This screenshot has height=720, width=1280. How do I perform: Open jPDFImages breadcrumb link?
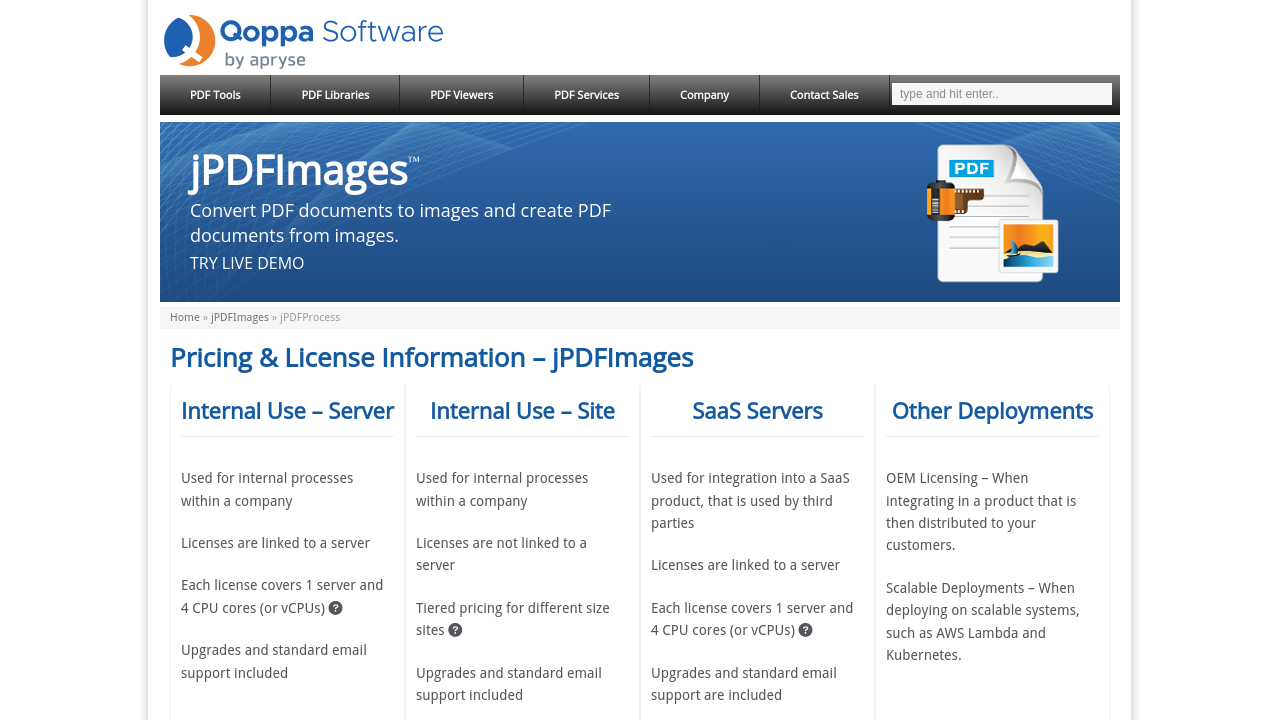[x=240, y=318]
